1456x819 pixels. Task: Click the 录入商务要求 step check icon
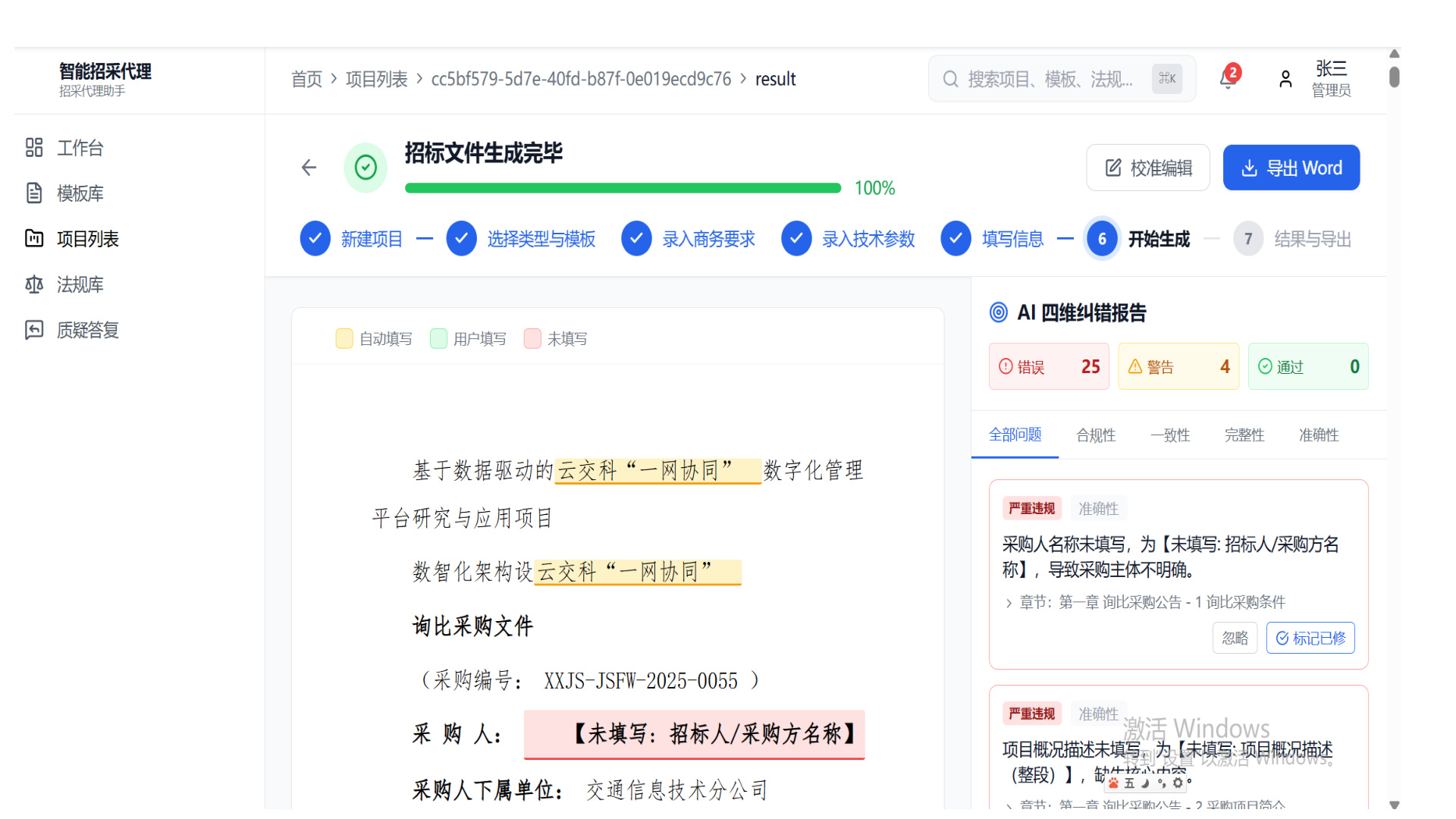636,239
